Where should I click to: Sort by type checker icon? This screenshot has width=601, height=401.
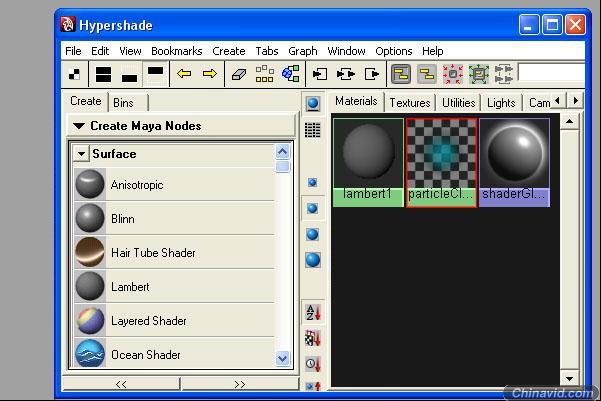tap(313, 338)
